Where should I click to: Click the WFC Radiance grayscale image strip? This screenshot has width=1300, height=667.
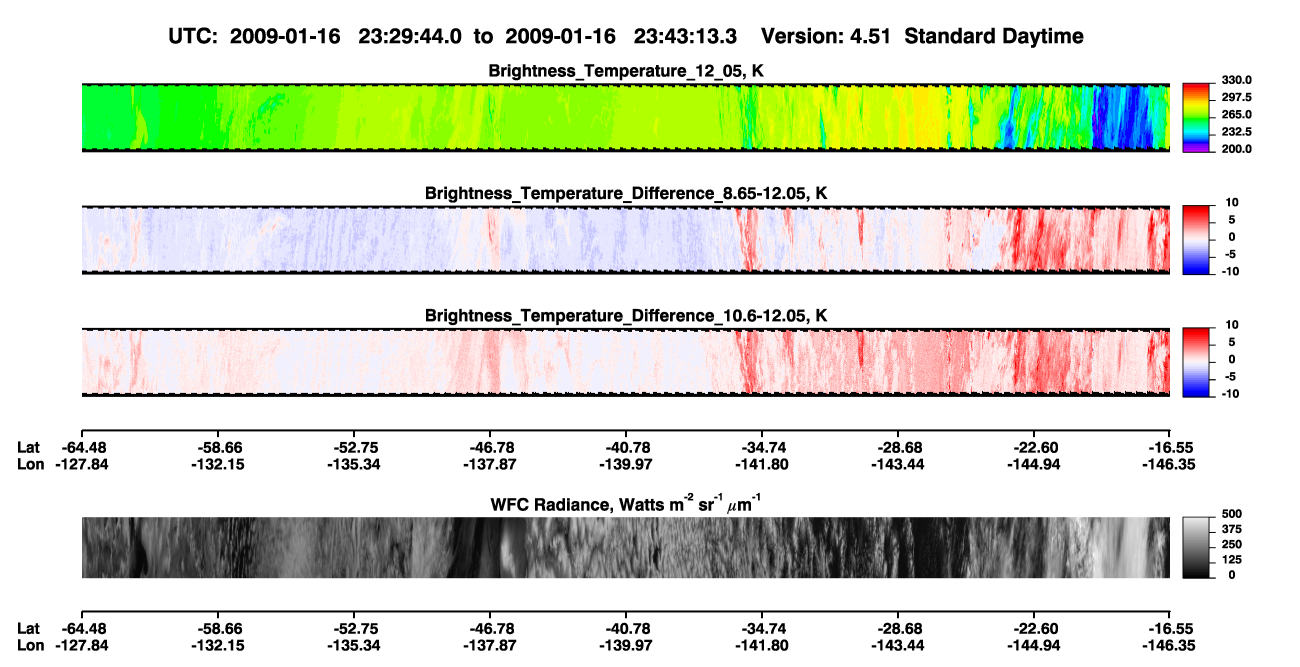pos(625,547)
